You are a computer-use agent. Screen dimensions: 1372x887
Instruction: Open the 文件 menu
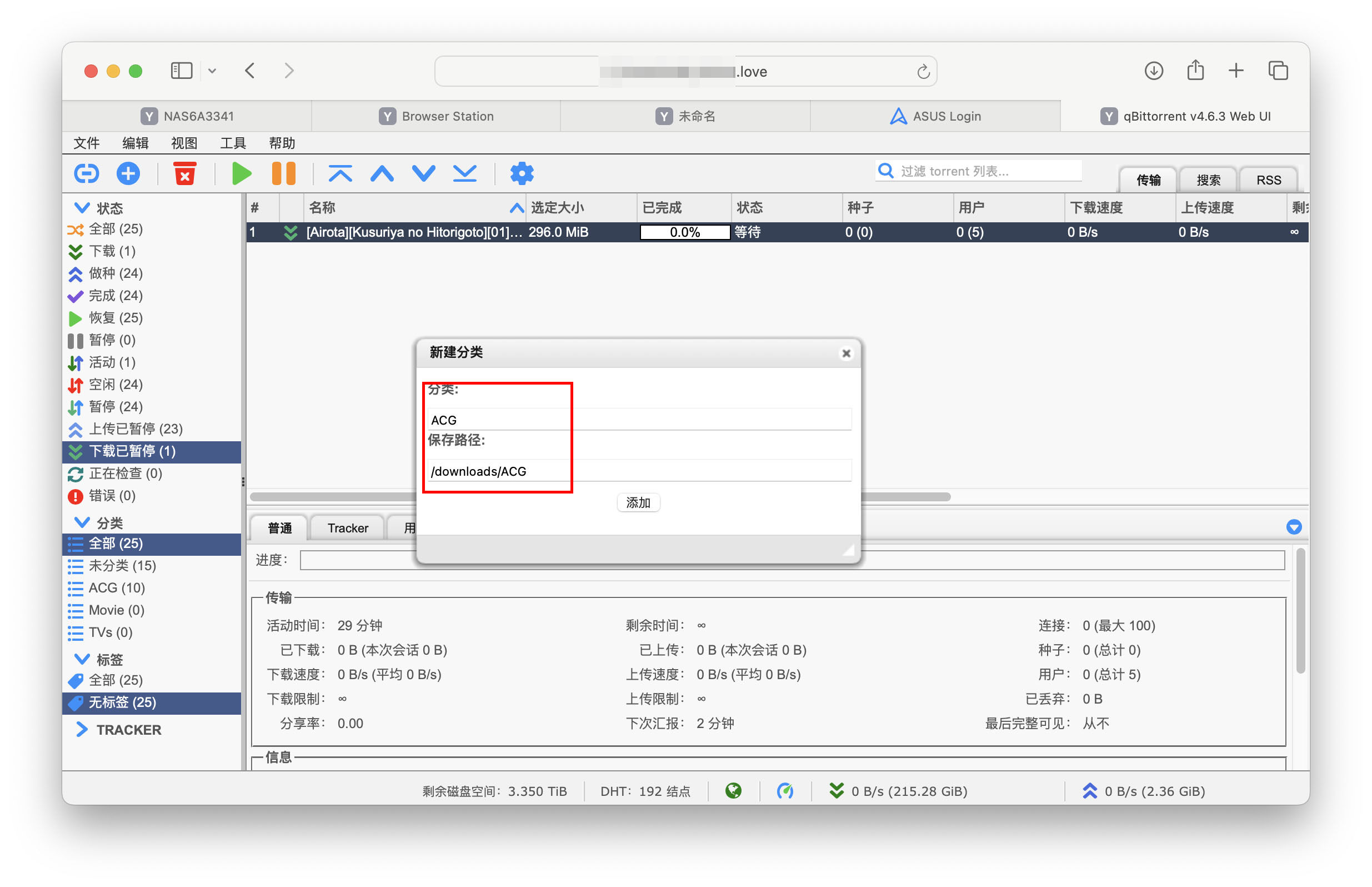coord(86,142)
